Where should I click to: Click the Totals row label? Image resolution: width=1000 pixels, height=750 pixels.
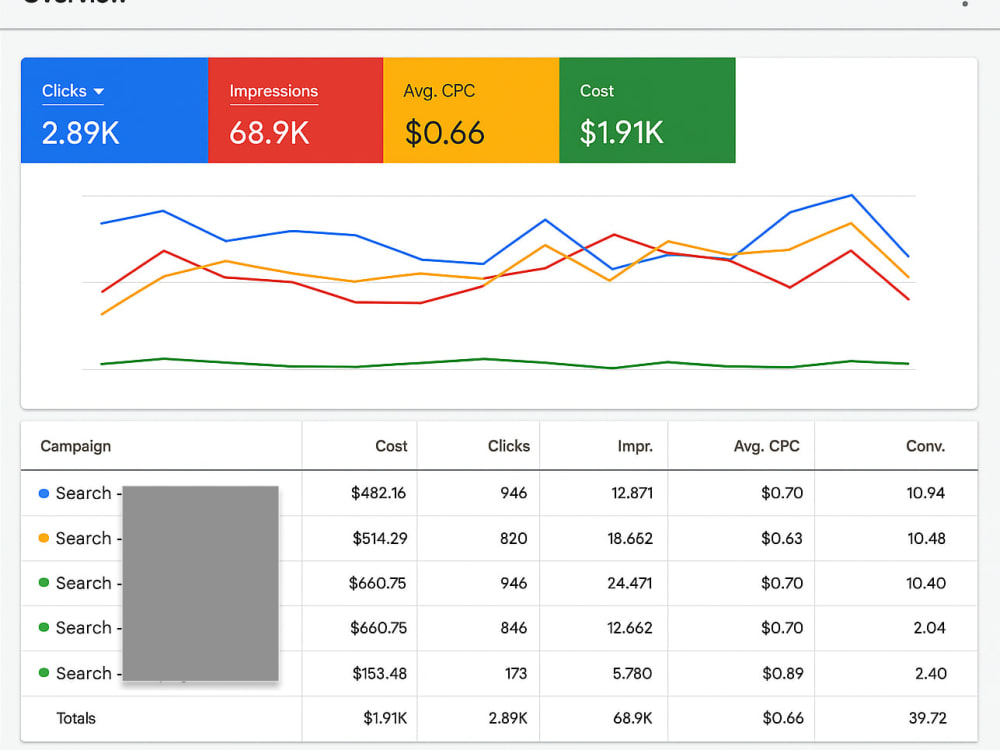click(76, 718)
